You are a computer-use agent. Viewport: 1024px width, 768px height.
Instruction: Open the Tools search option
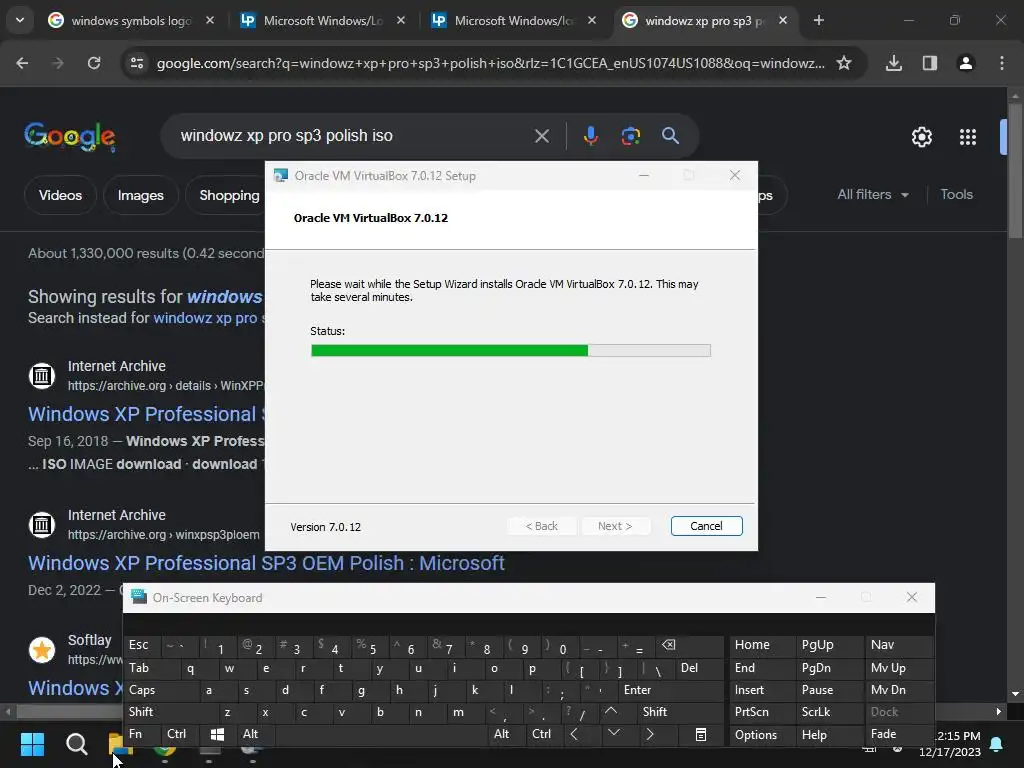(956, 195)
